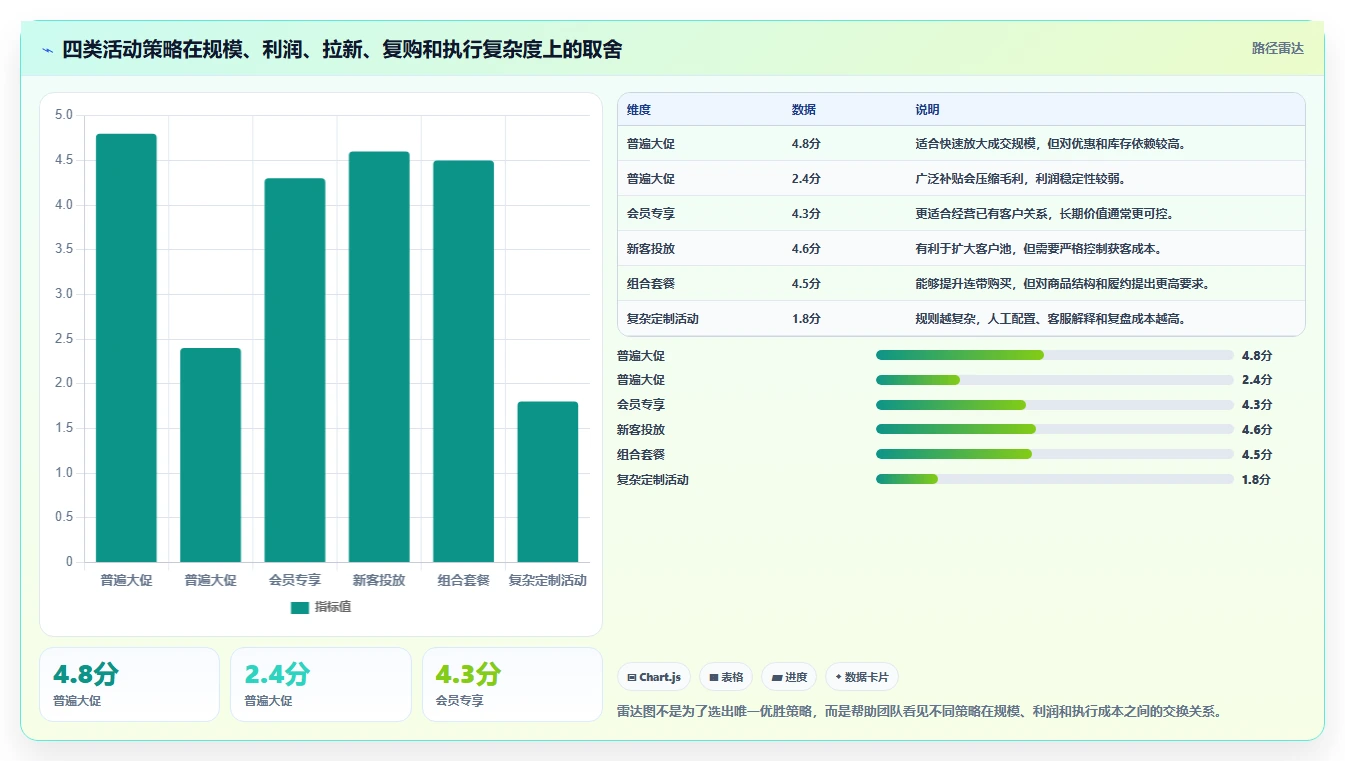Click the Chart.js tag chip
The width and height of the screenshot is (1345, 761).
pos(654,677)
